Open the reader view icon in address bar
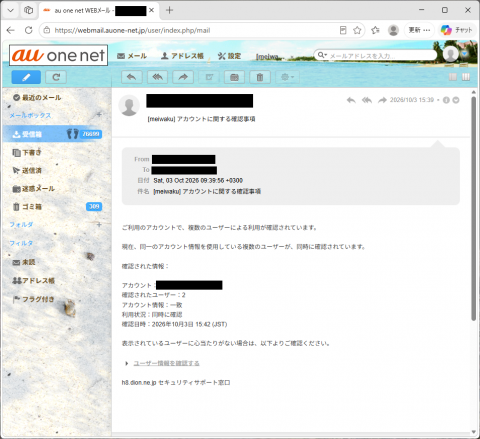480x439 pixels. (x=343, y=30)
